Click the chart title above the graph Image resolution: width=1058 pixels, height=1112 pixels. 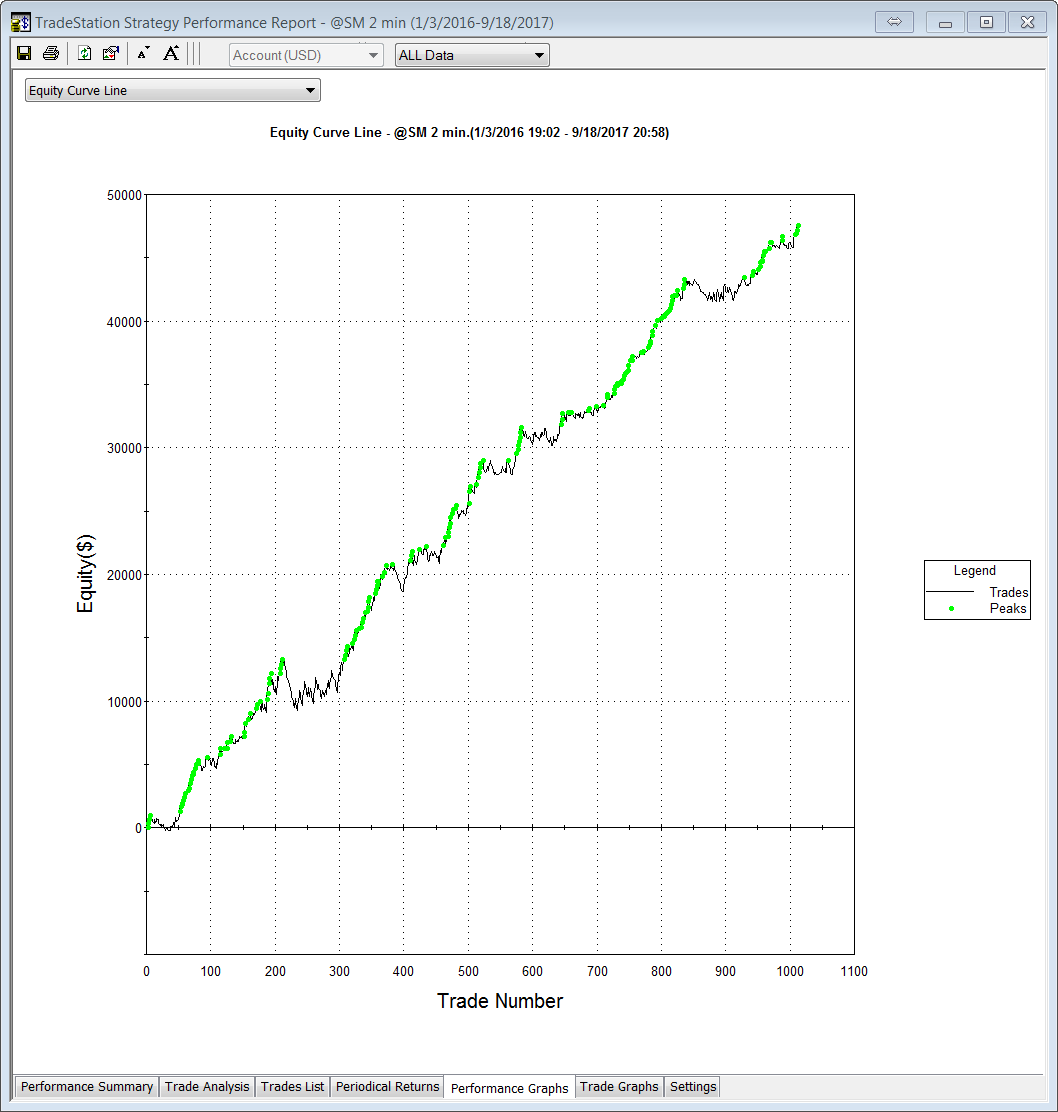coord(469,132)
